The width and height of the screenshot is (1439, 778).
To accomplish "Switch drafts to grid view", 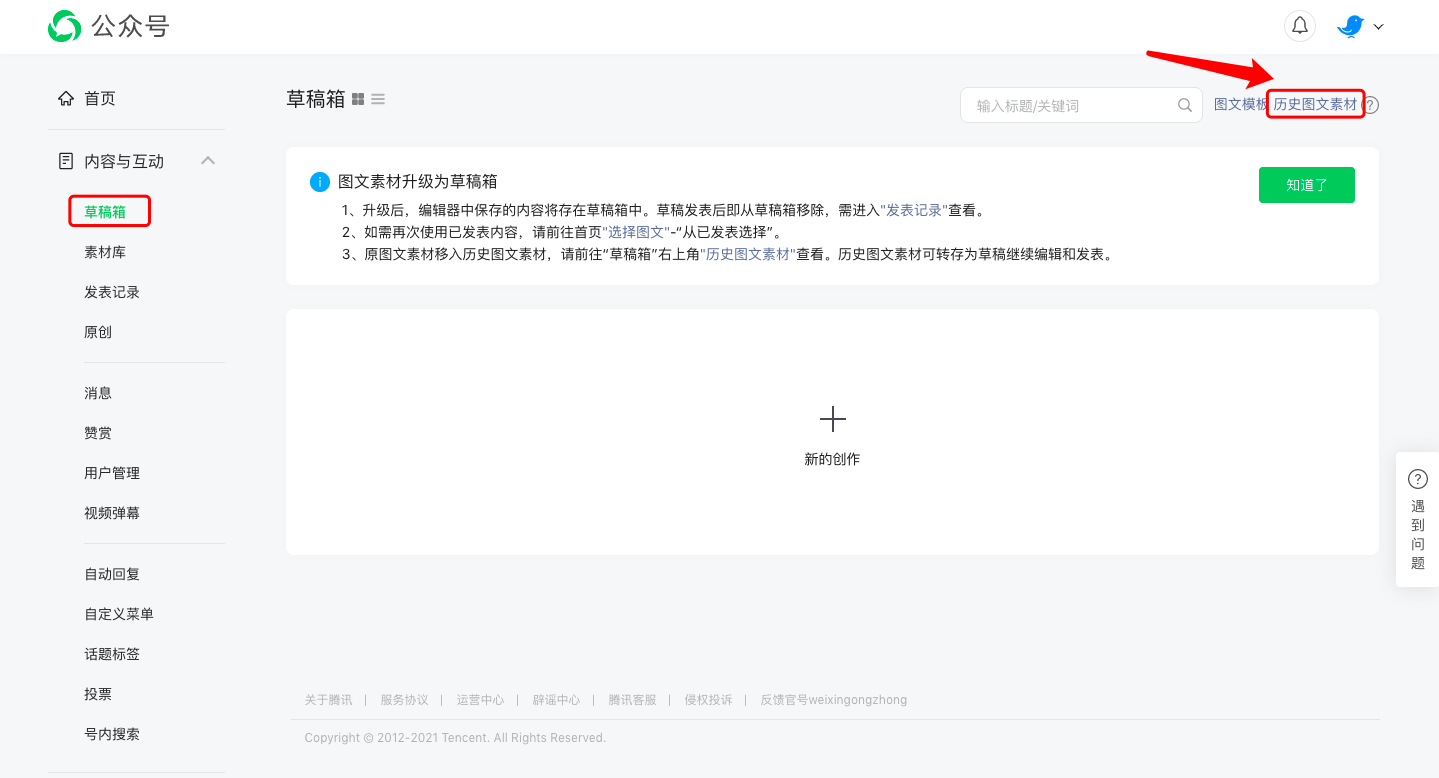I will [x=357, y=98].
